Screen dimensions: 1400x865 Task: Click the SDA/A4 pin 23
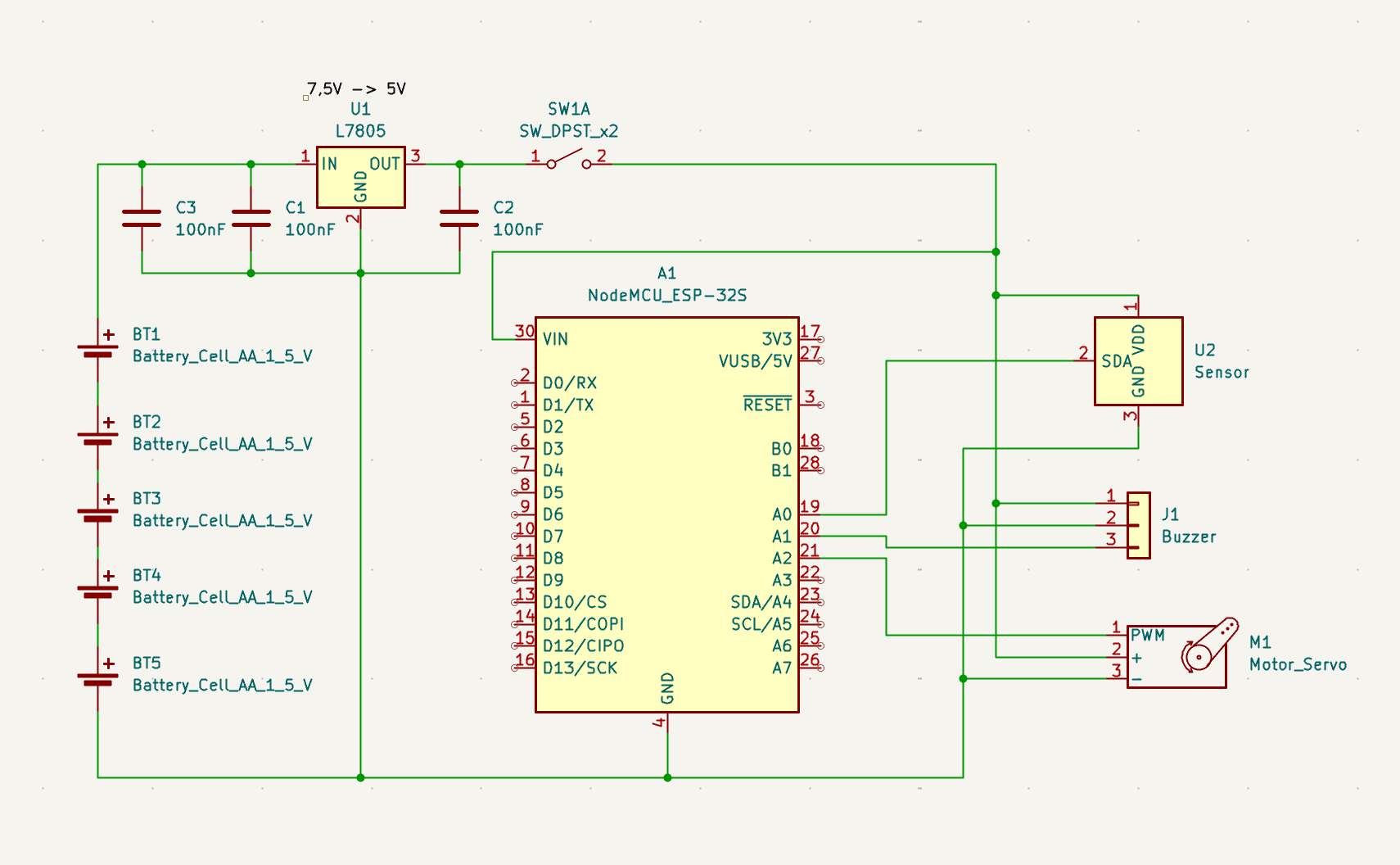tap(811, 601)
